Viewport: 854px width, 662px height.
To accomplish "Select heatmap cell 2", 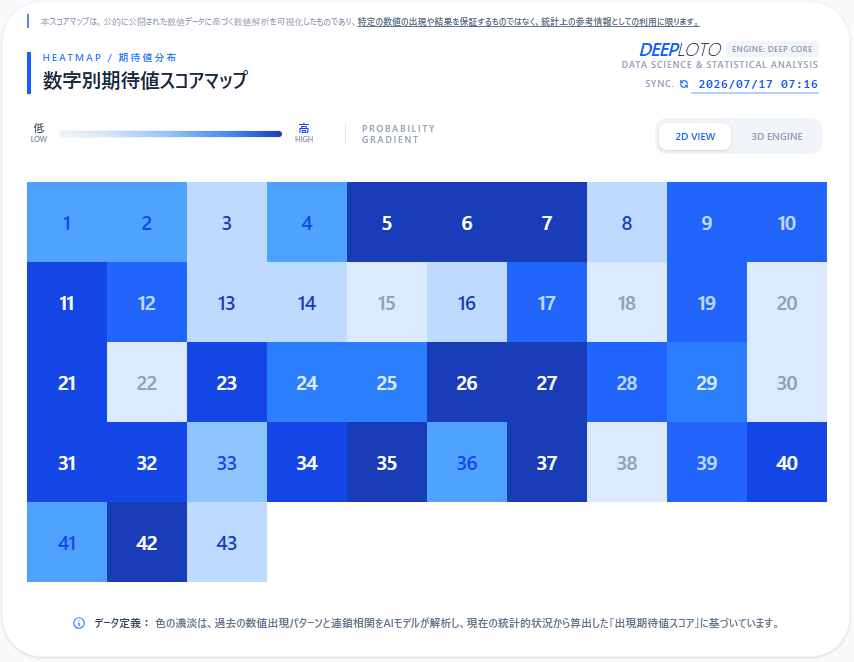I will pos(147,222).
